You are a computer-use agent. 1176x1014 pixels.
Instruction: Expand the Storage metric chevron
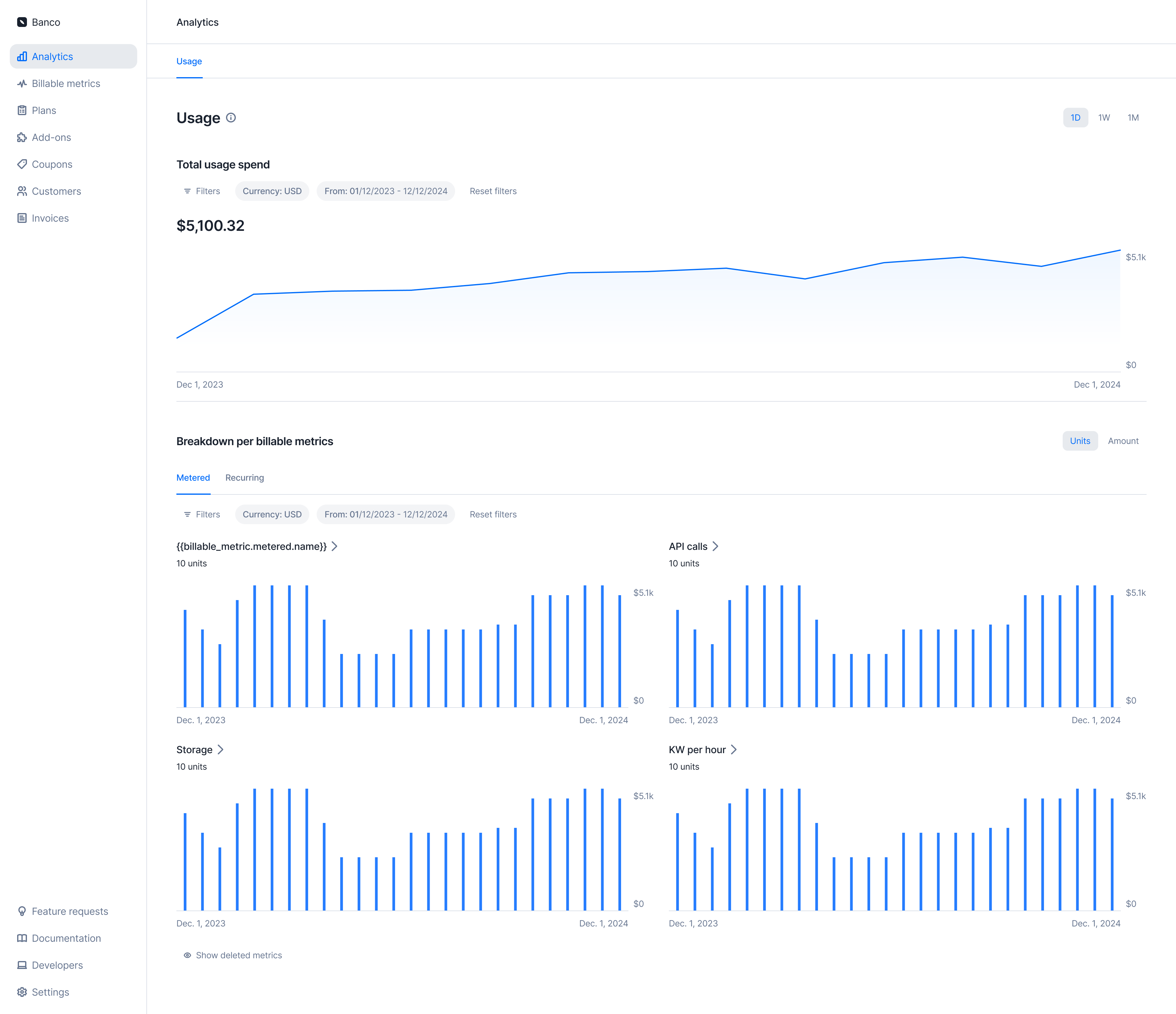220,749
